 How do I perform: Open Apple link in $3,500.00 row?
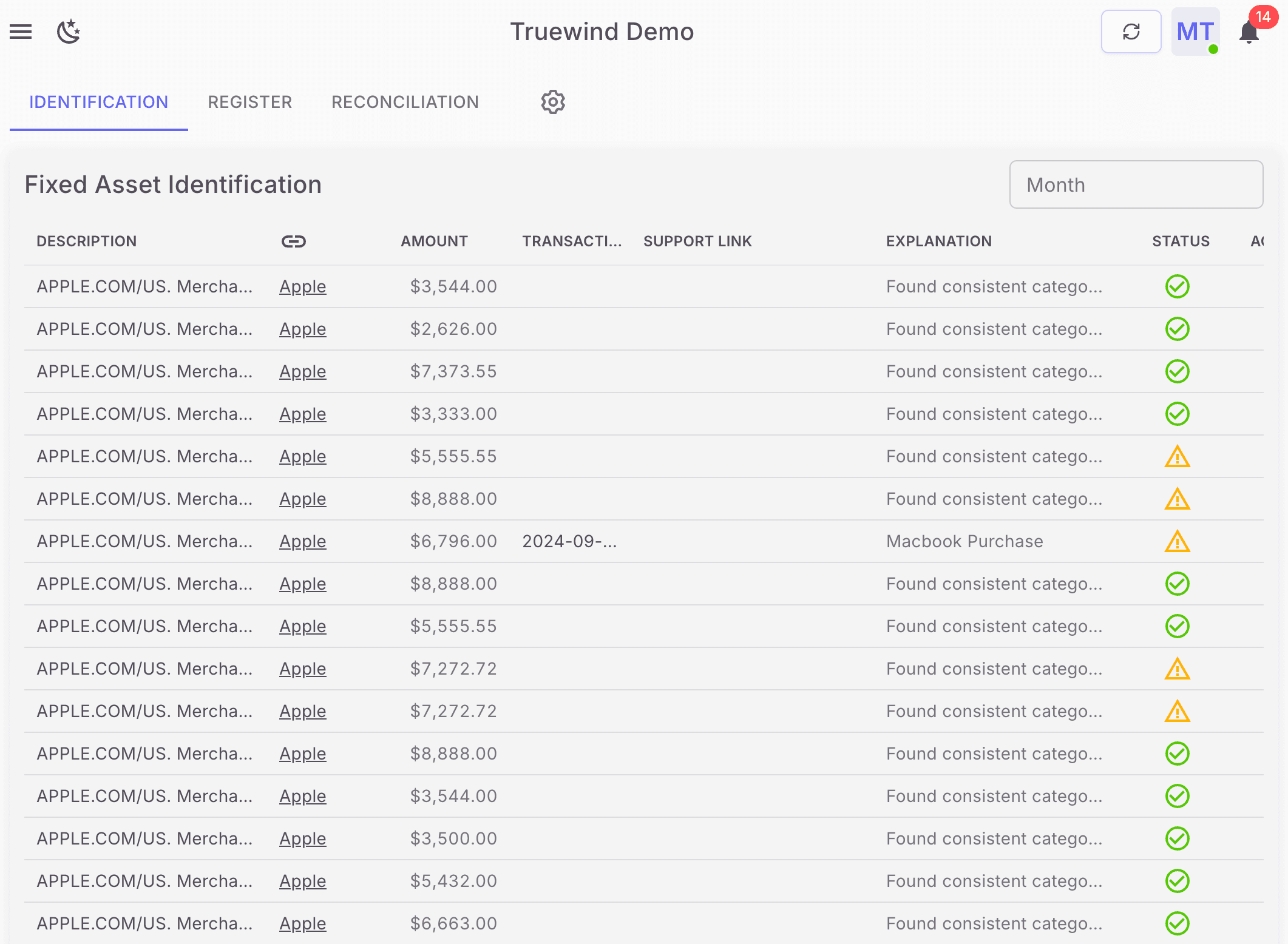[x=302, y=838]
